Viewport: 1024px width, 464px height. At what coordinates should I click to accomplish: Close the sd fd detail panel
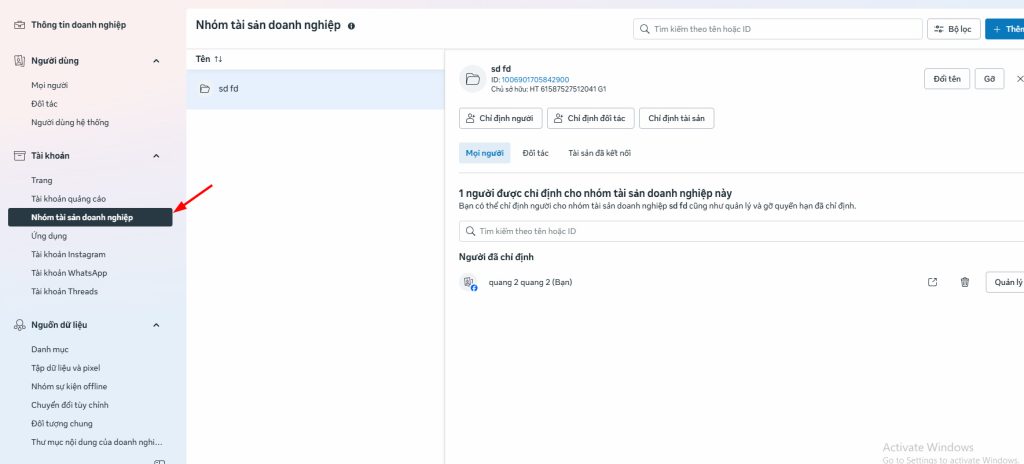(x=1019, y=79)
